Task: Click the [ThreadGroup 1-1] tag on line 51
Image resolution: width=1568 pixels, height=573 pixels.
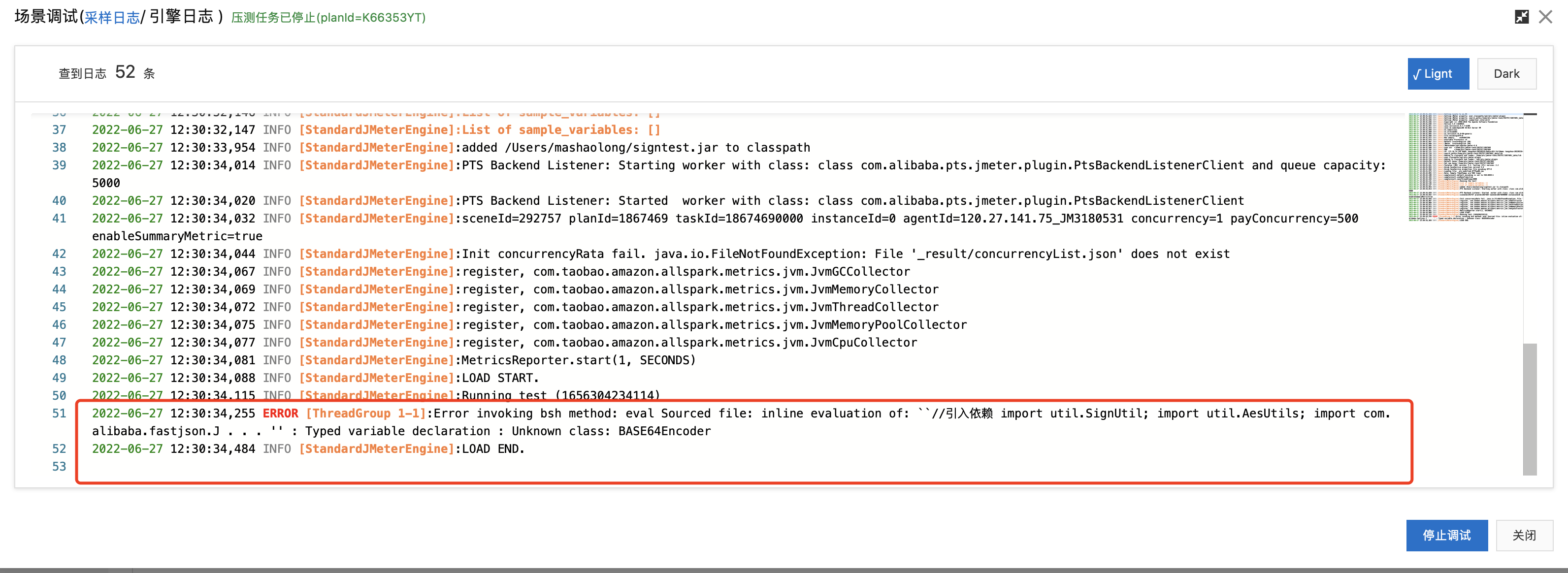Action: pos(366,414)
